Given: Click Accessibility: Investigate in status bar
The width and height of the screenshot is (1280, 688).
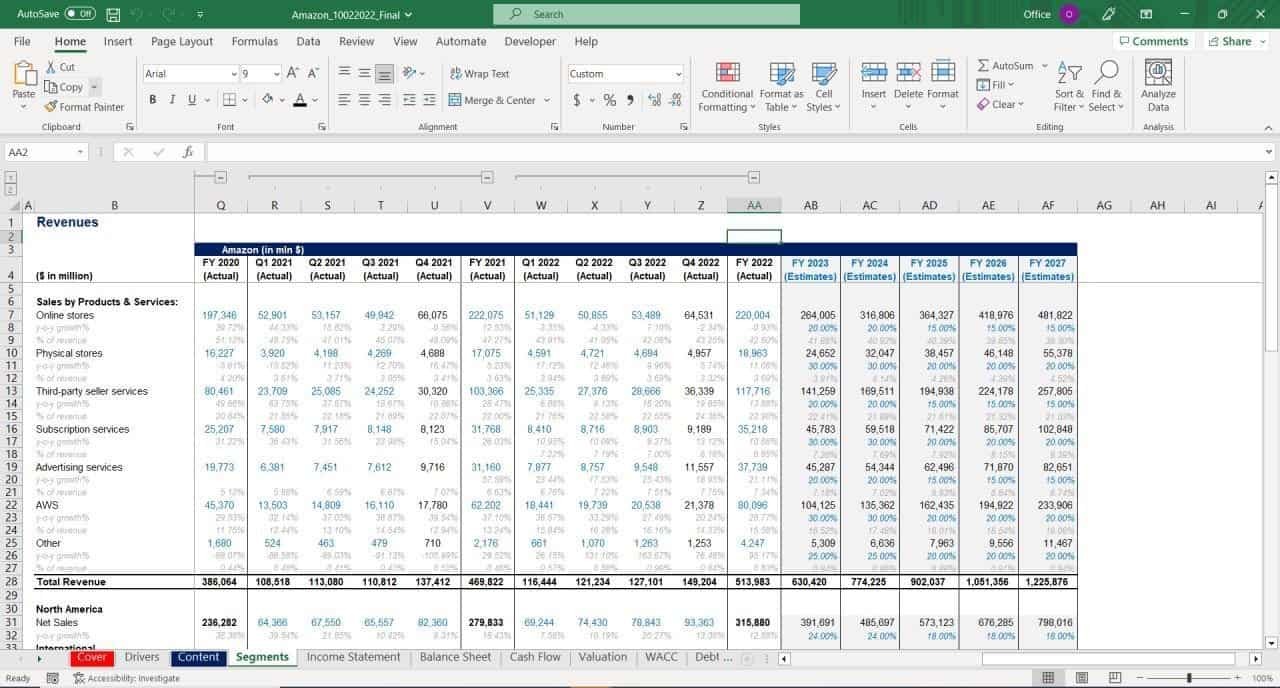Looking at the screenshot, I should point(126,678).
